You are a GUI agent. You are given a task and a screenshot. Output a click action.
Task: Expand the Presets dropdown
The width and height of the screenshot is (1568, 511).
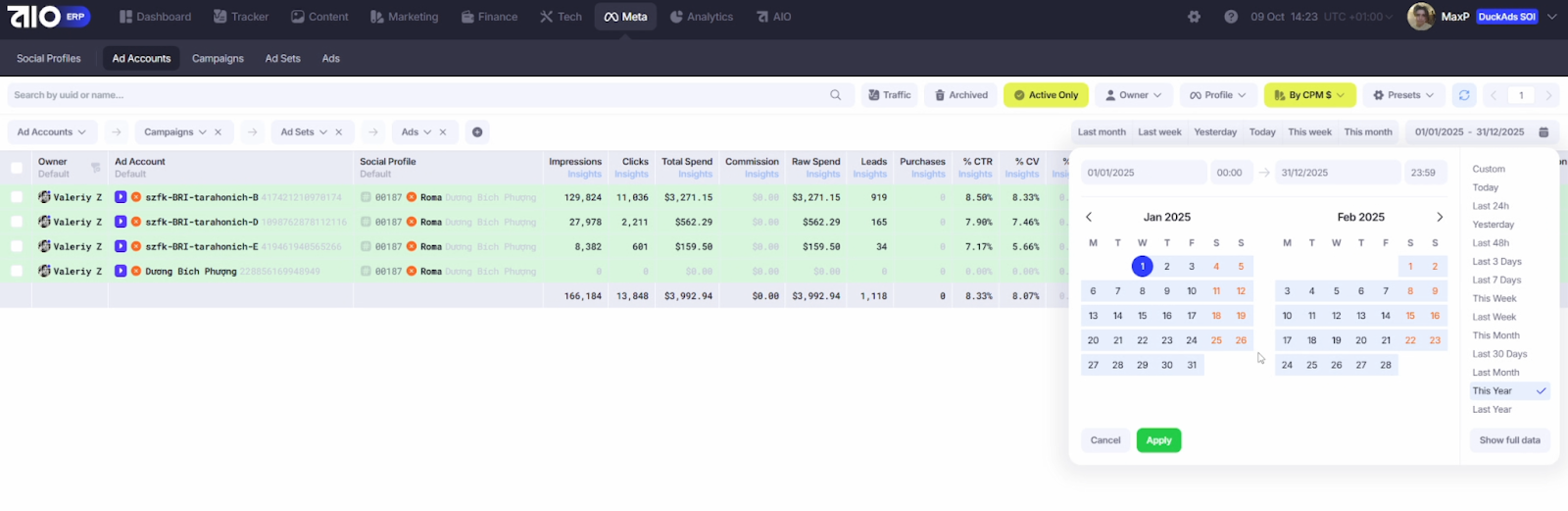1403,95
